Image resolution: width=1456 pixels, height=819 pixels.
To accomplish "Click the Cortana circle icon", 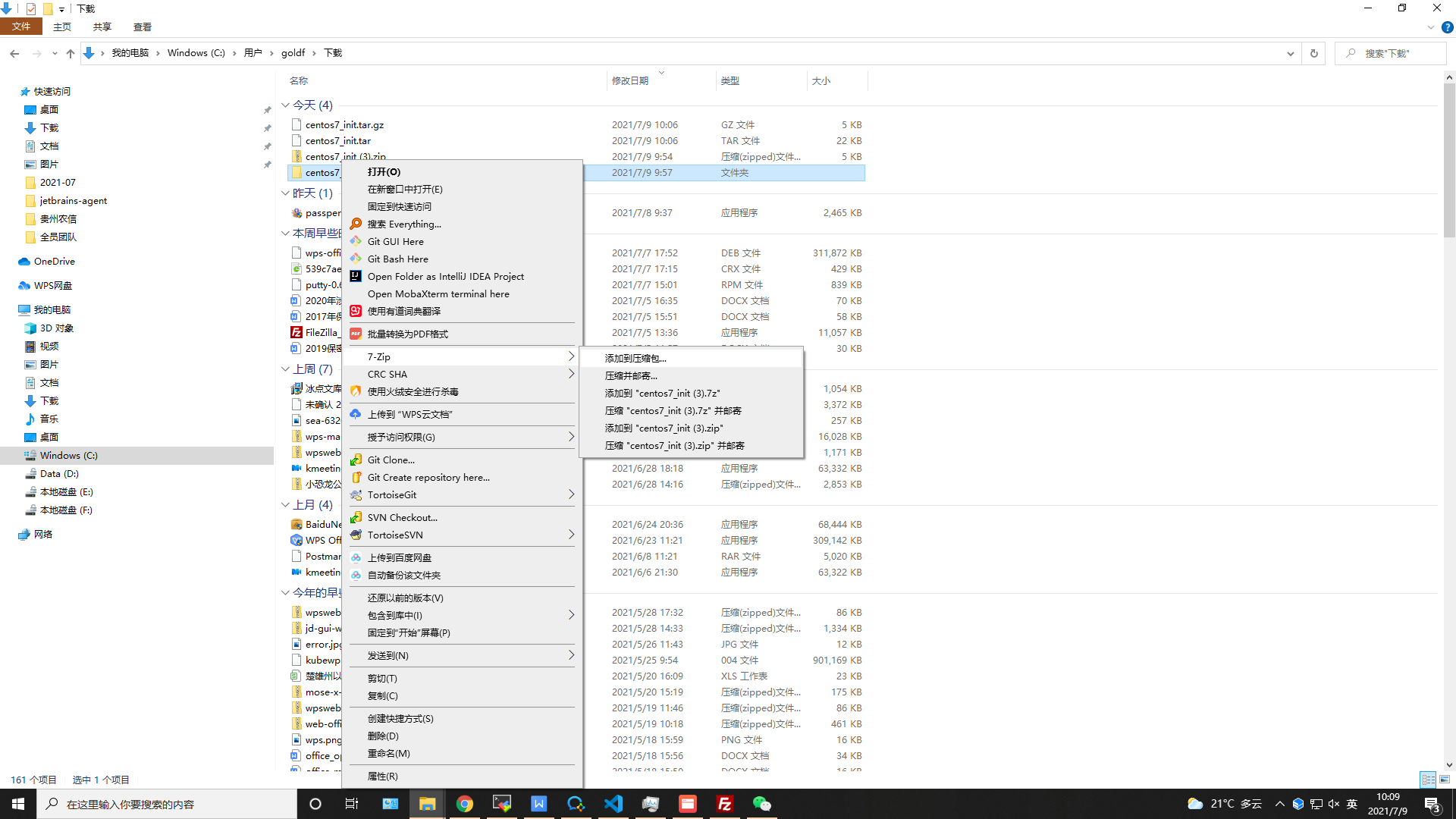I will coord(315,804).
